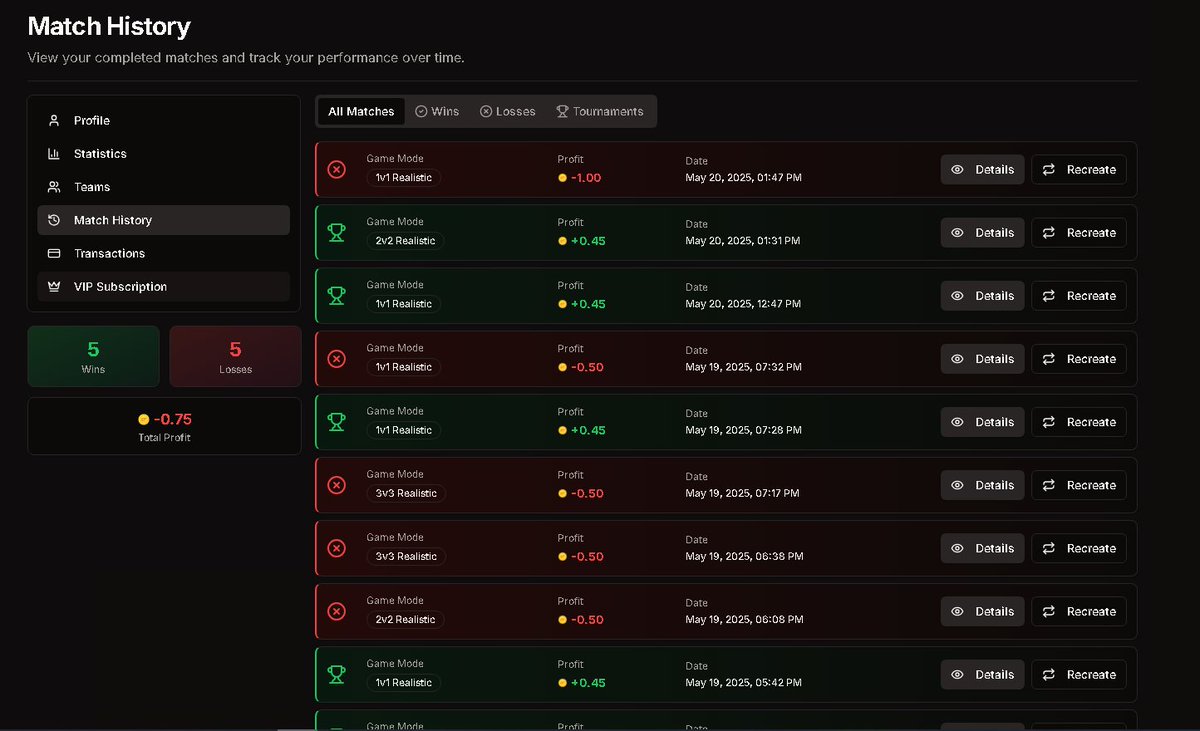The height and width of the screenshot is (731, 1200).
Task: Switch to the Losses tab
Action: click(508, 112)
